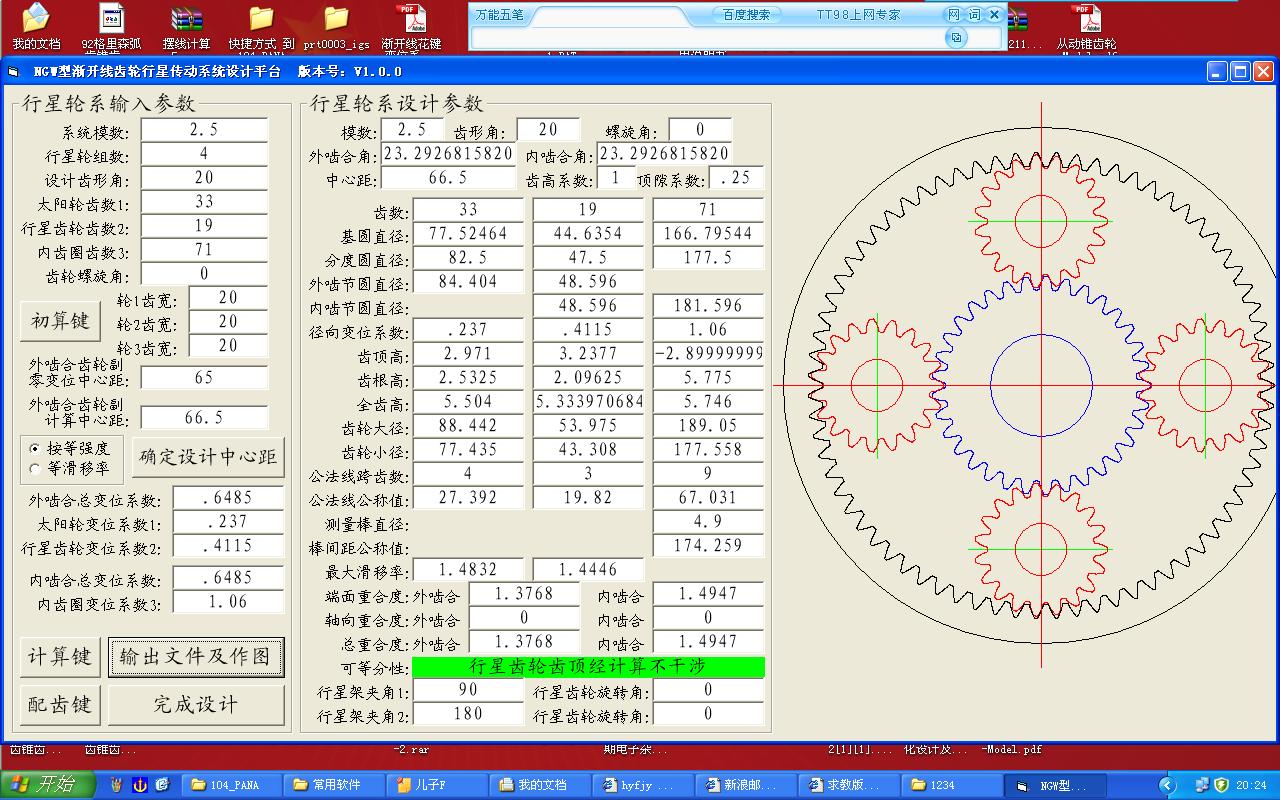The image size is (1280, 800).
Task: Click the 轮1齿宽 input field
Action: (x=228, y=298)
